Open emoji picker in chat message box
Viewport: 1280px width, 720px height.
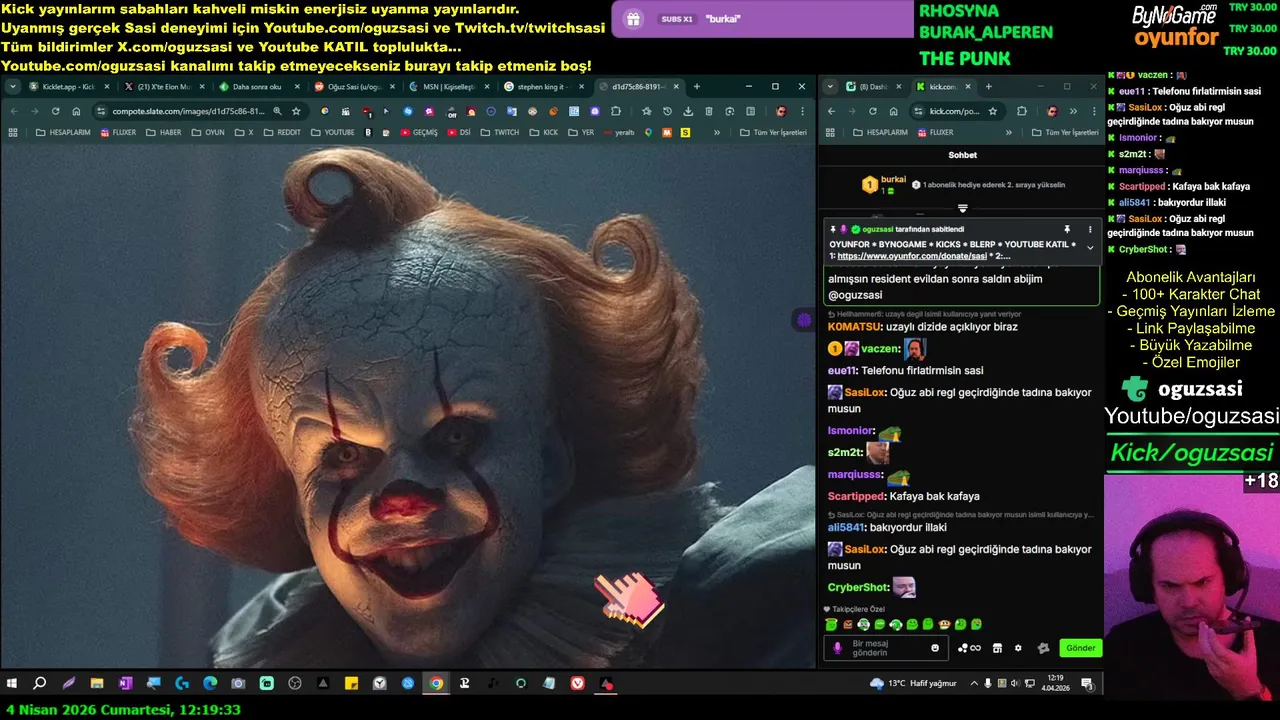coord(935,648)
